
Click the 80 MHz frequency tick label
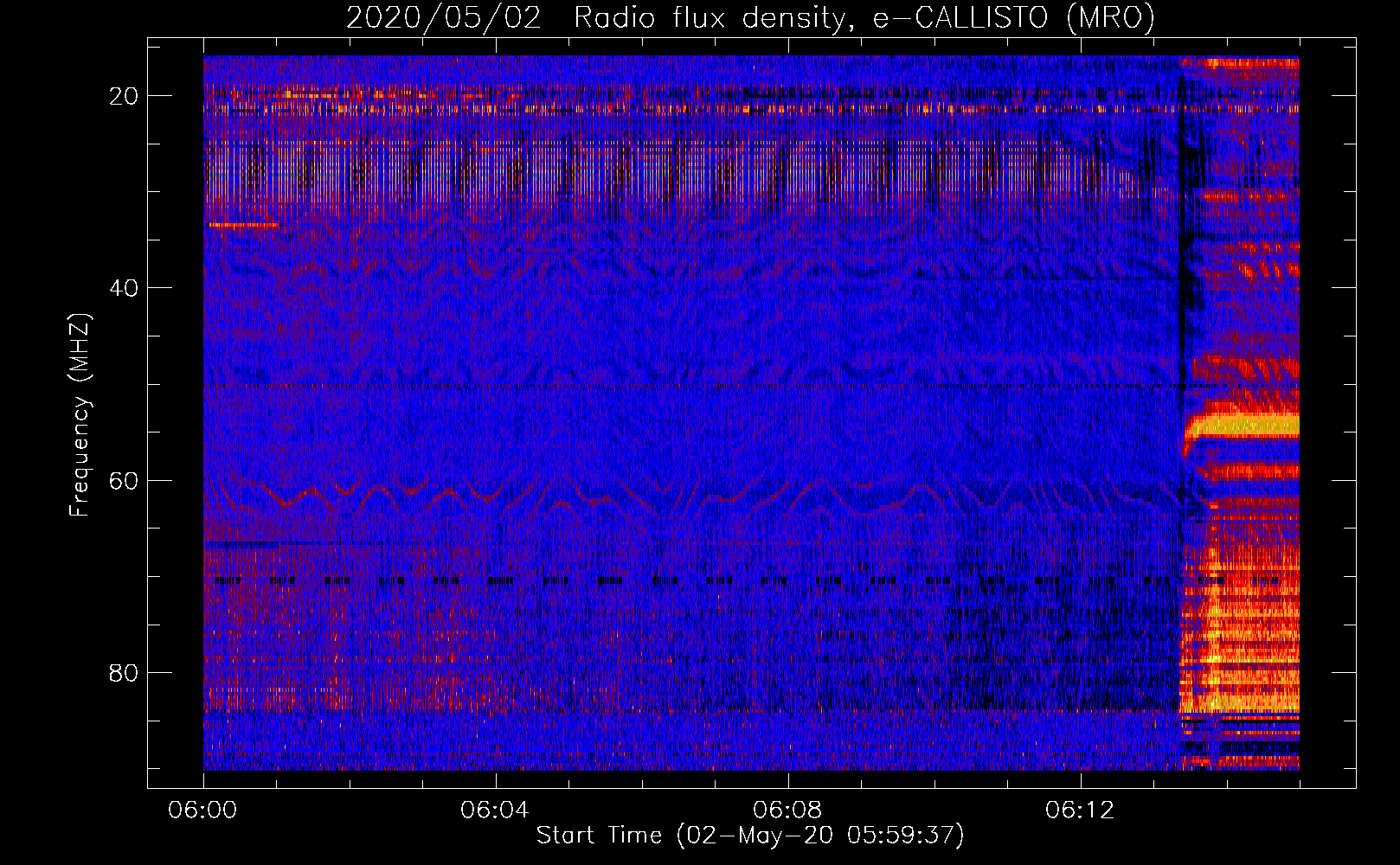[x=125, y=672]
